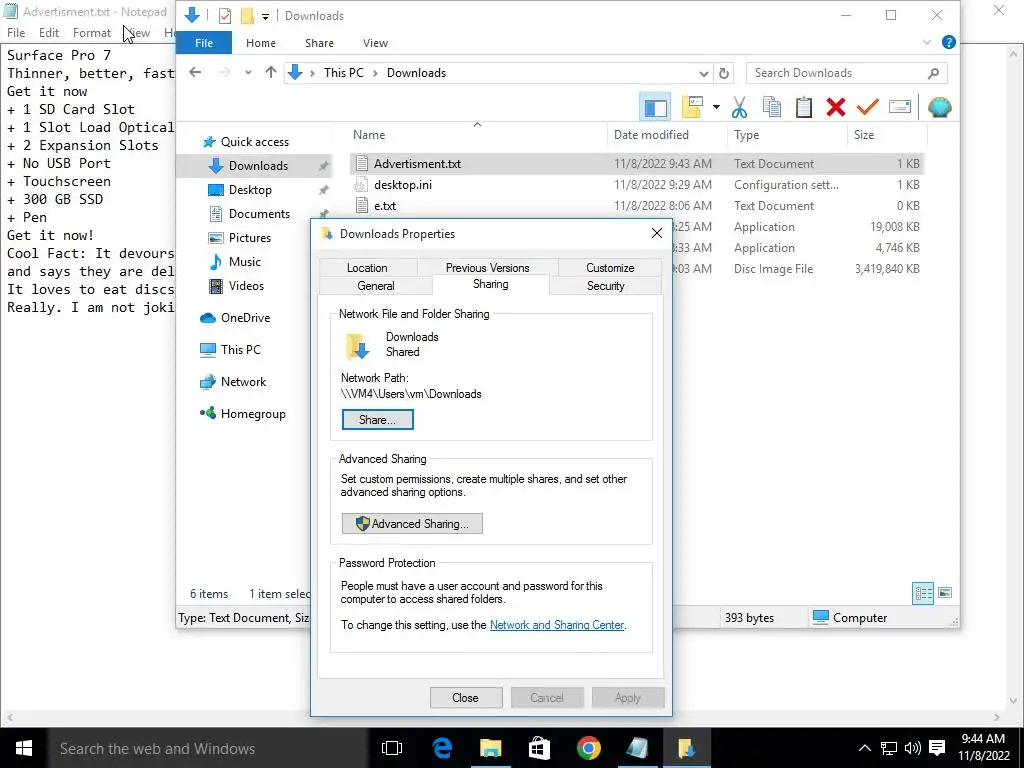Switch to the Previous Versions tab
Image resolution: width=1024 pixels, height=768 pixels.
point(487,268)
